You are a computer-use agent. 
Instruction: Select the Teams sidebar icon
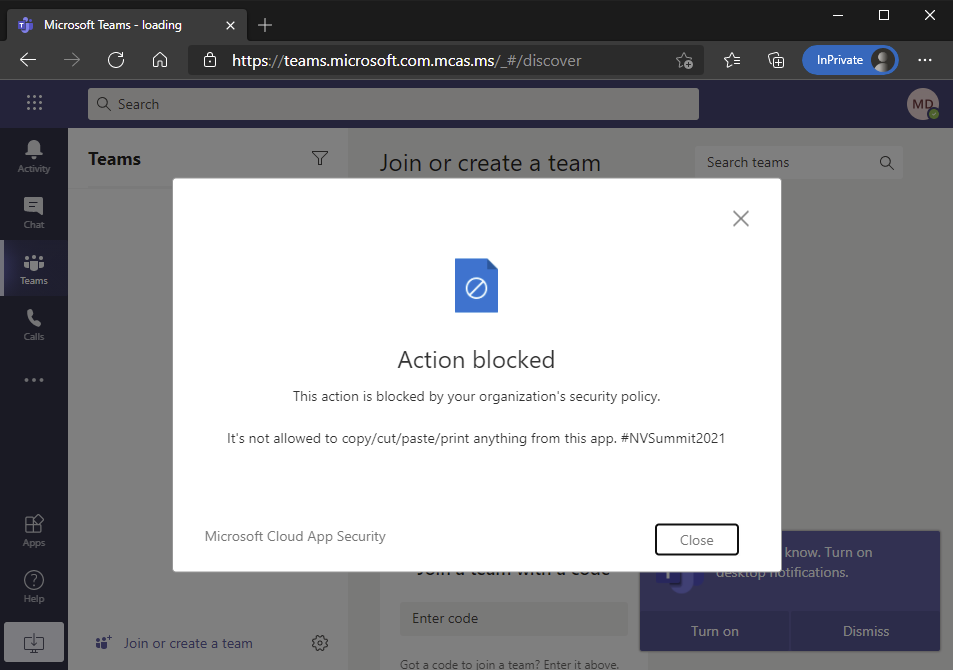[34, 269]
